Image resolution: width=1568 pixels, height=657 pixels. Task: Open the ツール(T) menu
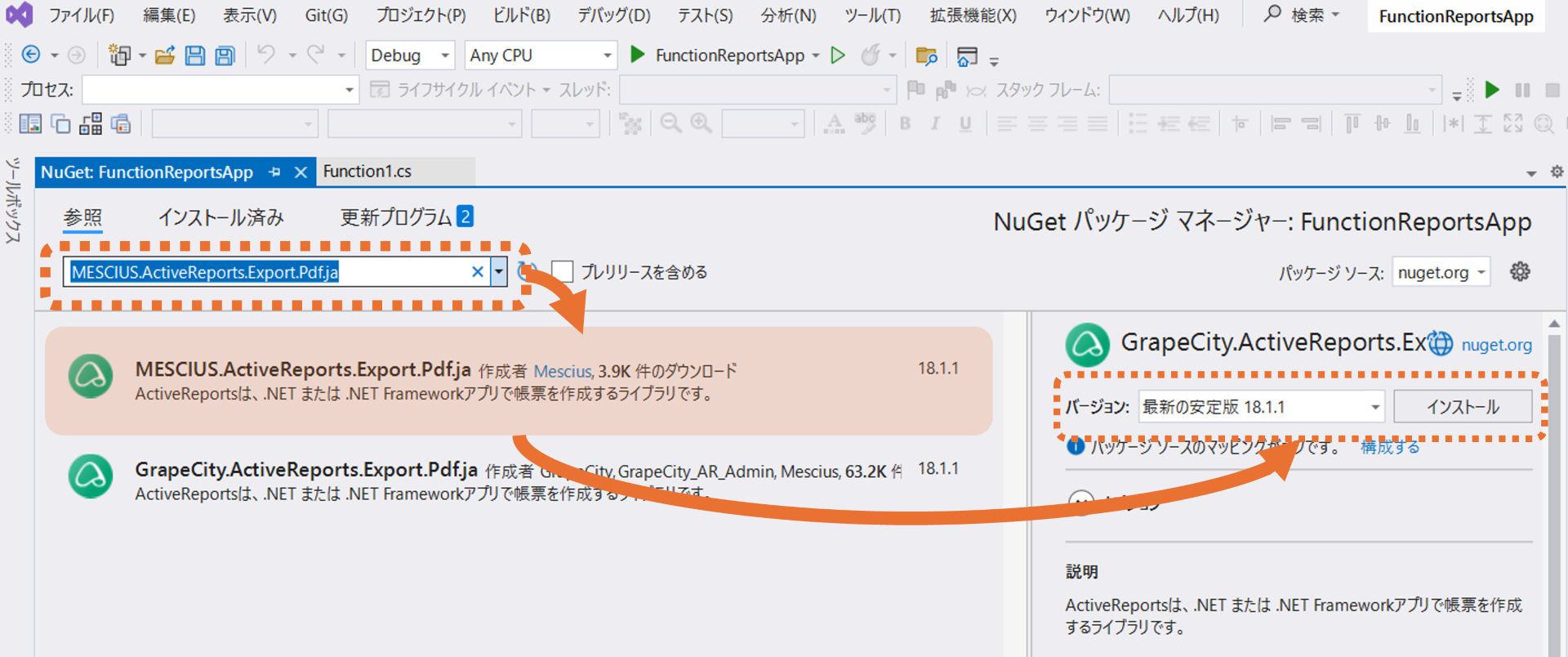click(872, 15)
